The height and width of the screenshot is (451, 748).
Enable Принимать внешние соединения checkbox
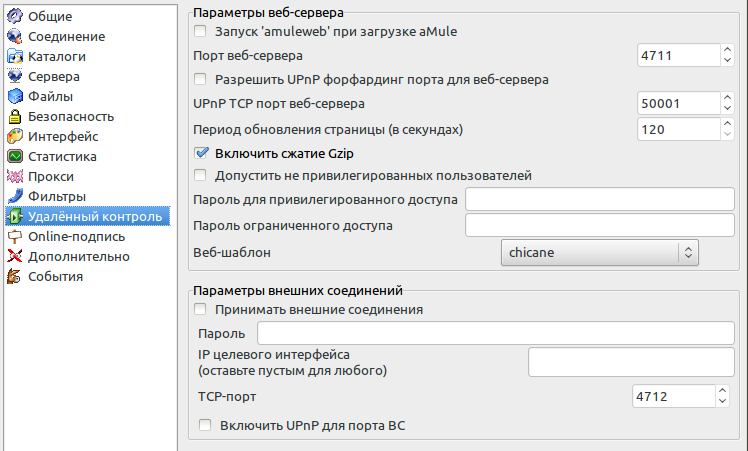tap(200, 309)
